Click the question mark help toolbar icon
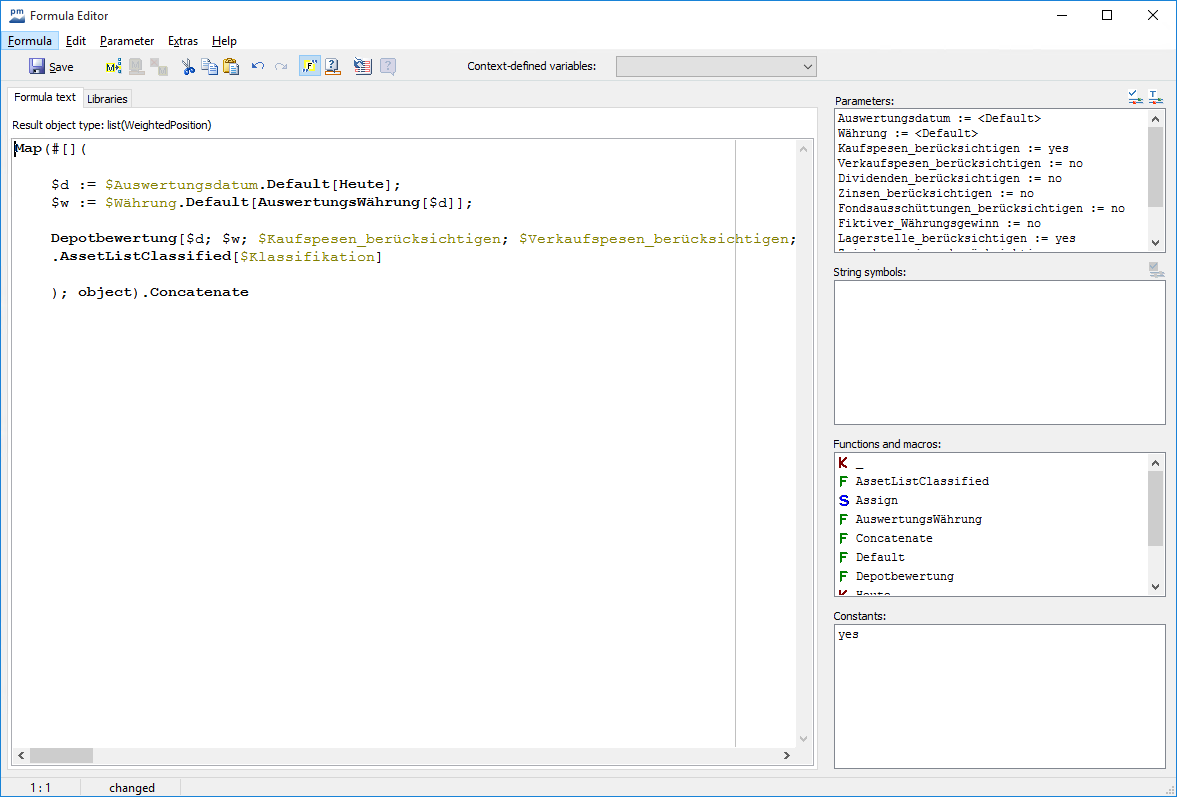The image size is (1177, 797). (x=334, y=67)
